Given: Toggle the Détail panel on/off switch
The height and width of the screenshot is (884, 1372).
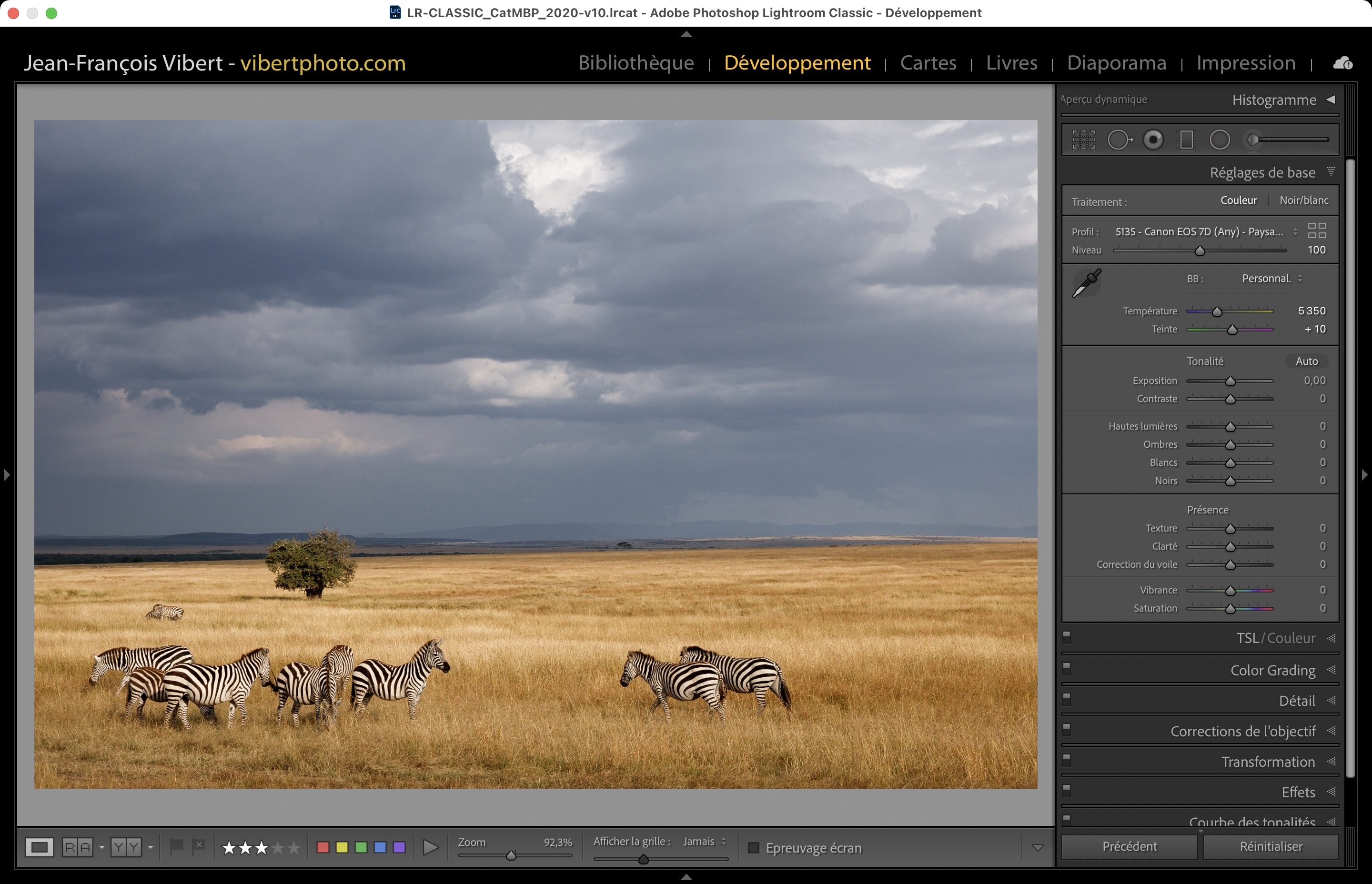Looking at the screenshot, I should pos(1067,699).
